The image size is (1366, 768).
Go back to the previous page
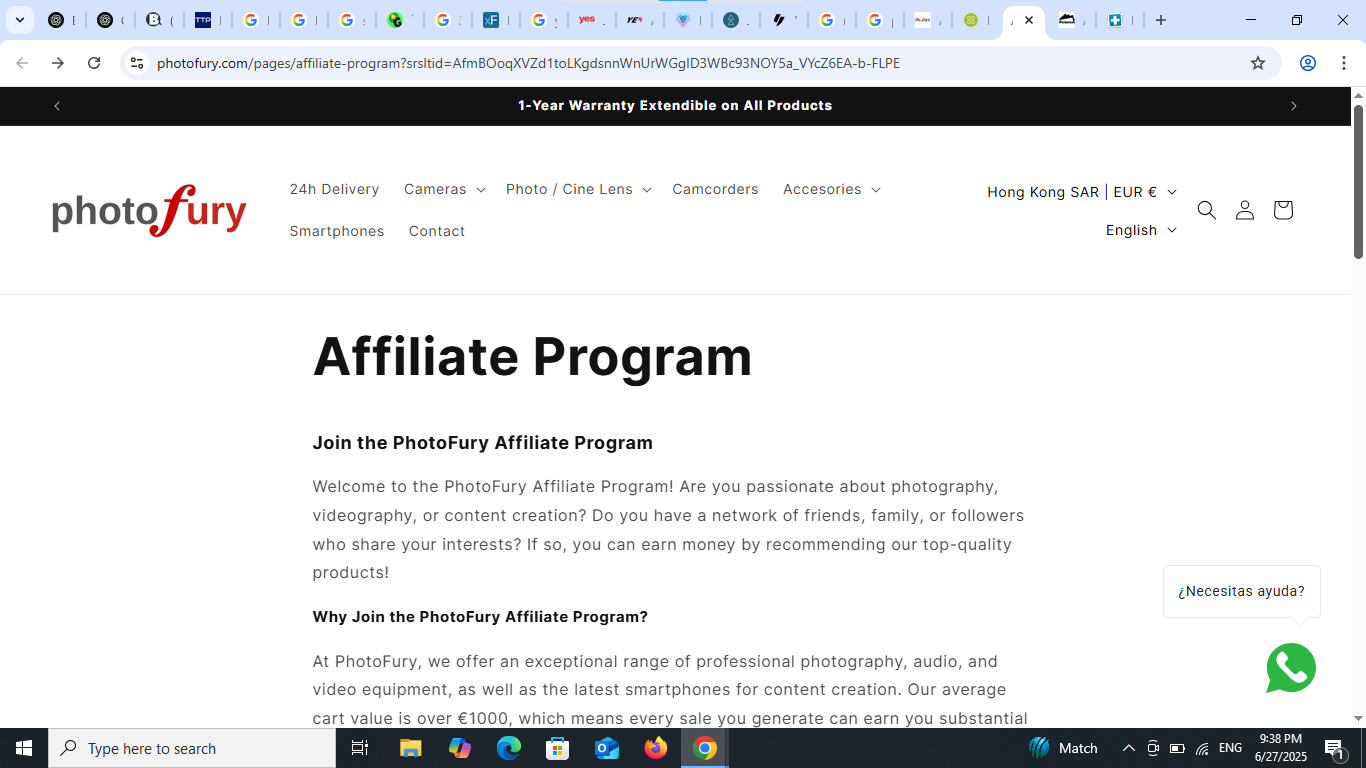(x=22, y=63)
